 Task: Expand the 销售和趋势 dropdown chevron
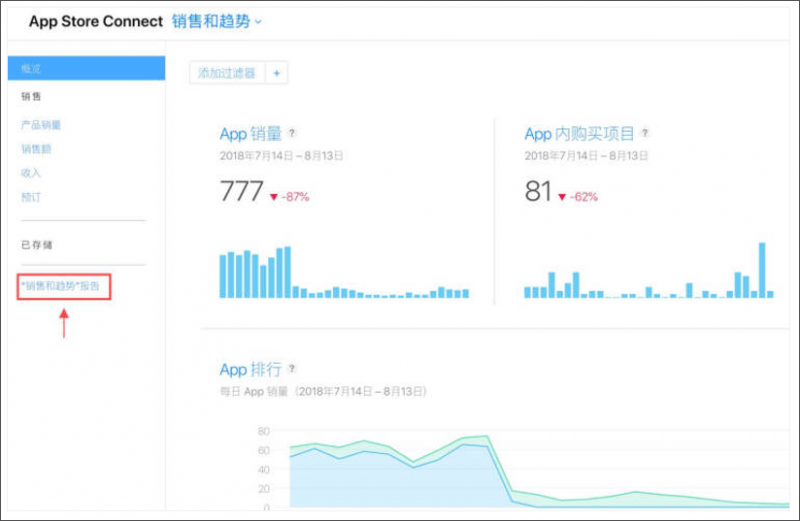pyautogui.click(x=258, y=22)
